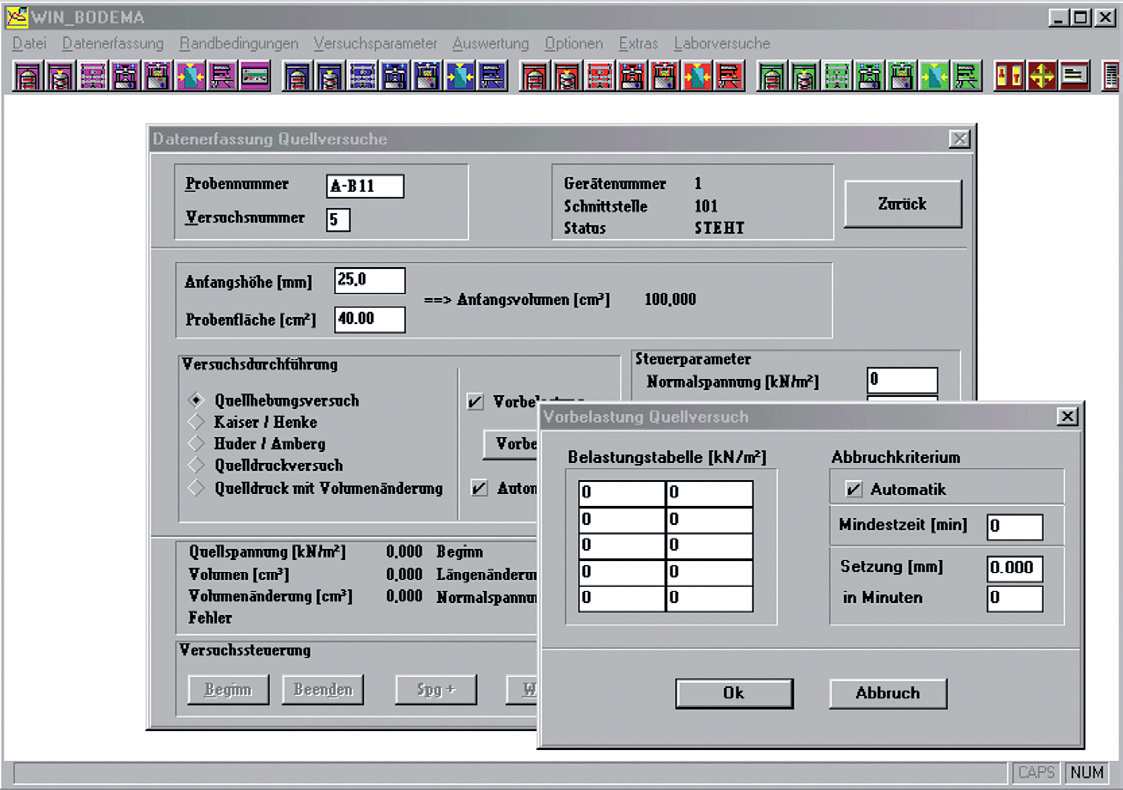Image resolution: width=1123 pixels, height=790 pixels.
Task: Click the Spg + button
Action: [x=436, y=690]
